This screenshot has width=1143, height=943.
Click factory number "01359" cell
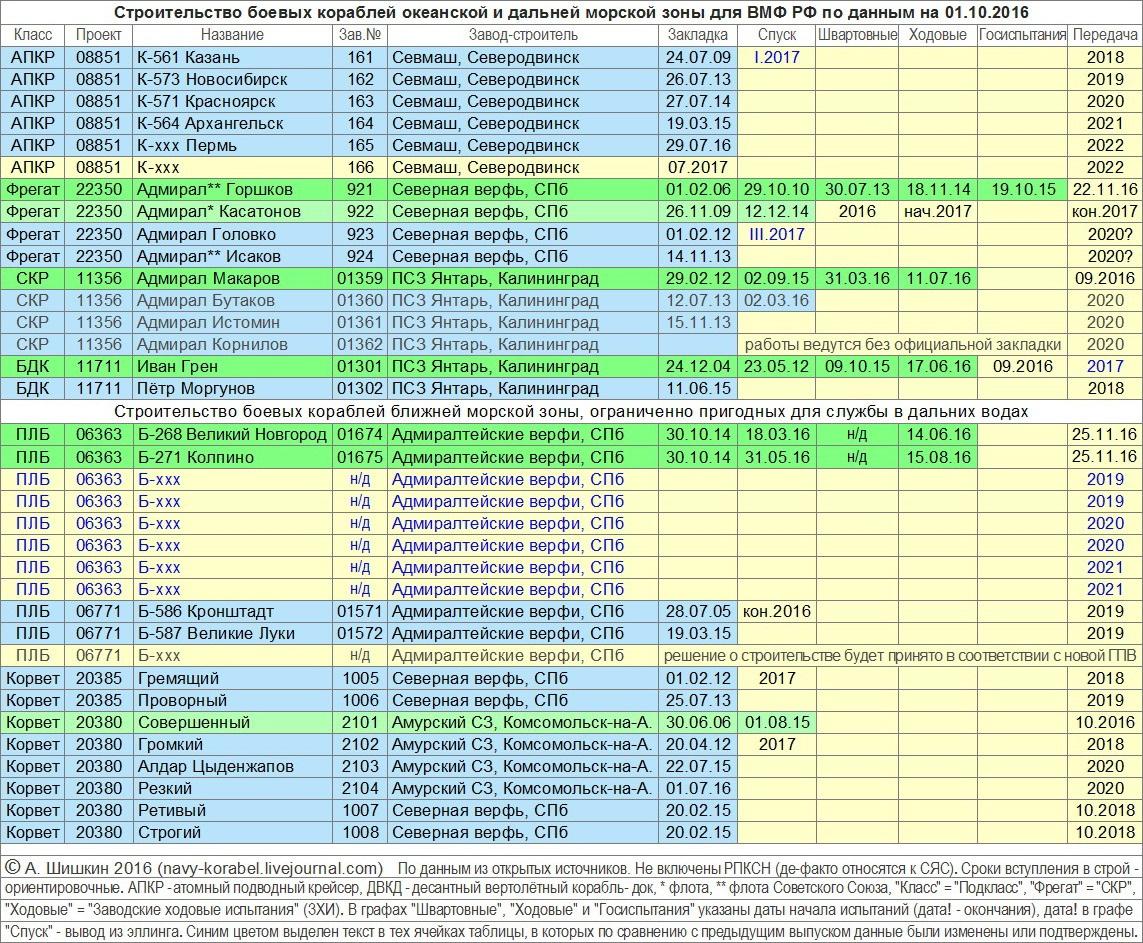click(359, 278)
